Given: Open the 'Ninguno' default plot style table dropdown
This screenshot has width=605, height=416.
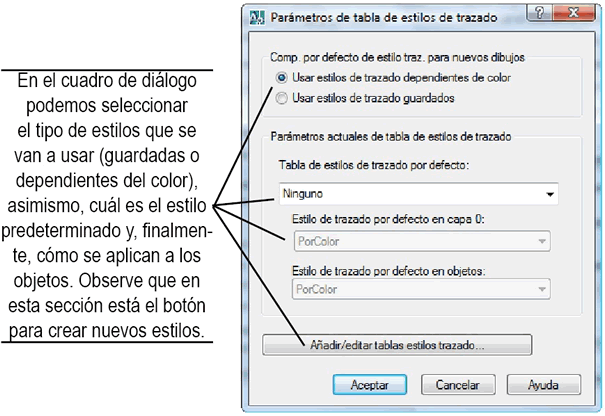Looking at the screenshot, I should tap(418, 194).
